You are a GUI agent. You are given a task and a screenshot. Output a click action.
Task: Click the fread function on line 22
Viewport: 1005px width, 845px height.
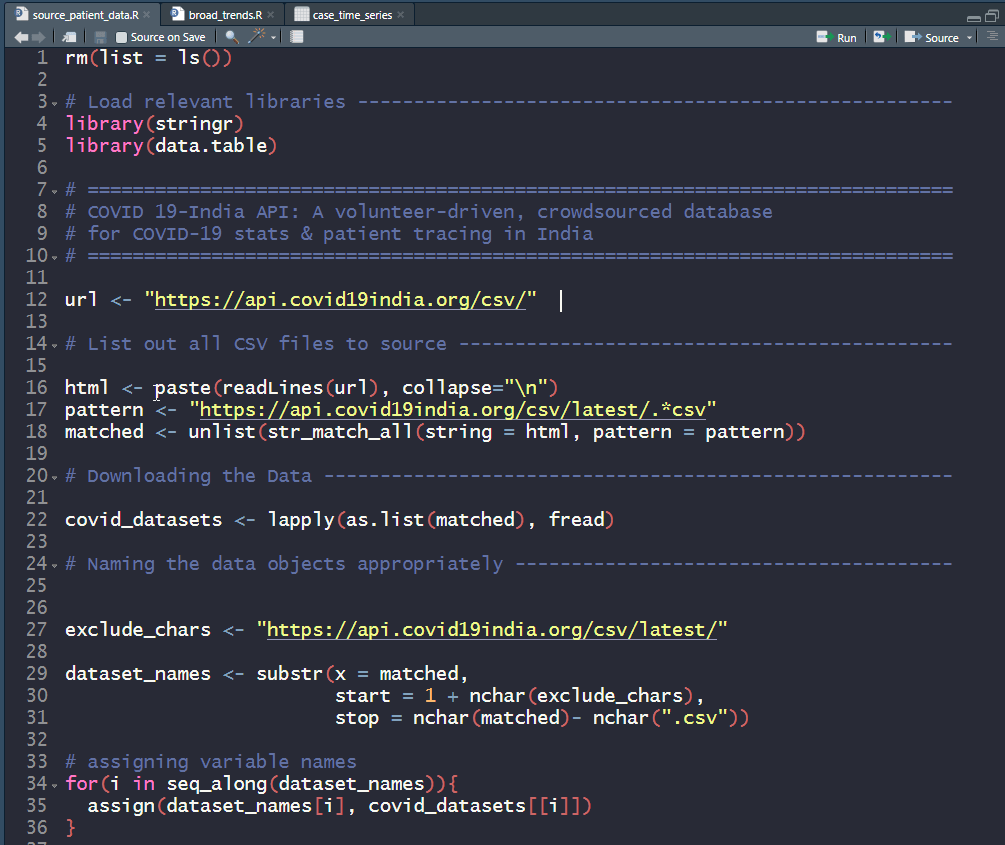[x=577, y=519]
